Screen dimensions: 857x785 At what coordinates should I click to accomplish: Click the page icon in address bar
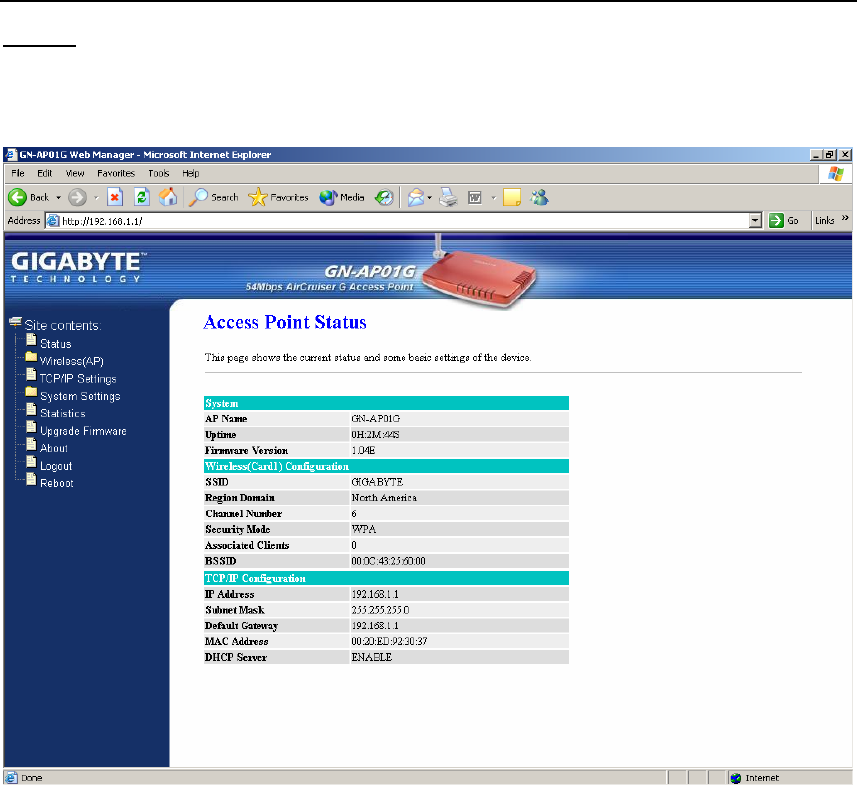pos(53,221)
